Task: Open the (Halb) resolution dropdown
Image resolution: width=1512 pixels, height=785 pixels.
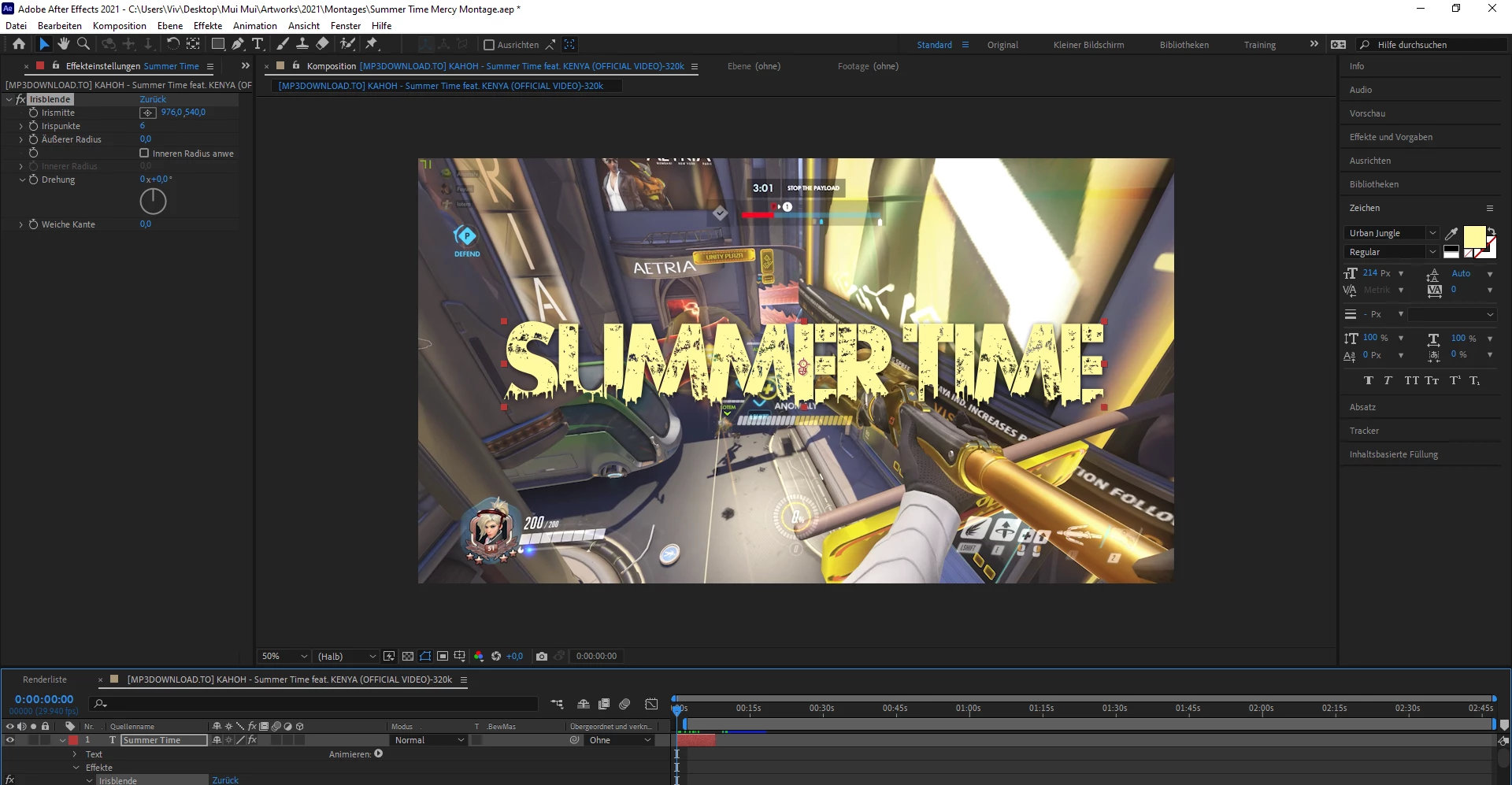Action: 346,656
